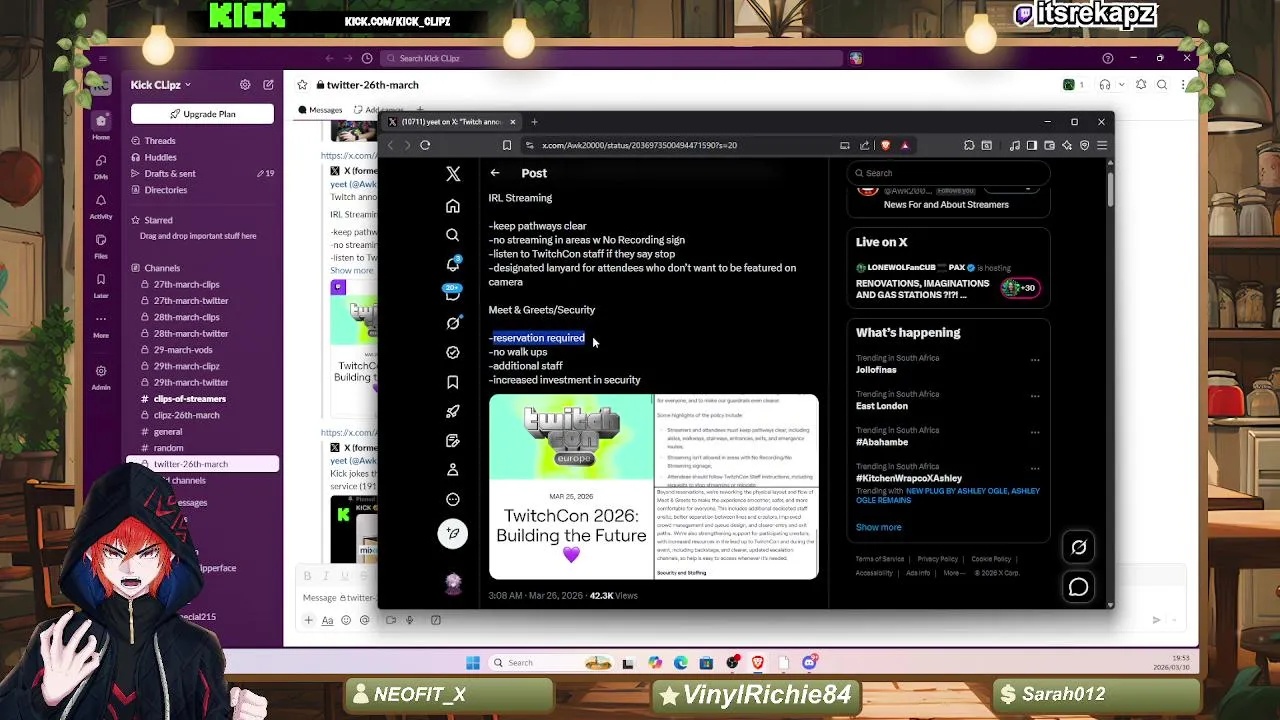This screenshot has height=720, width=1280.
Task: Open more options for #Abahambe trend
Action: coord(1035,432)
